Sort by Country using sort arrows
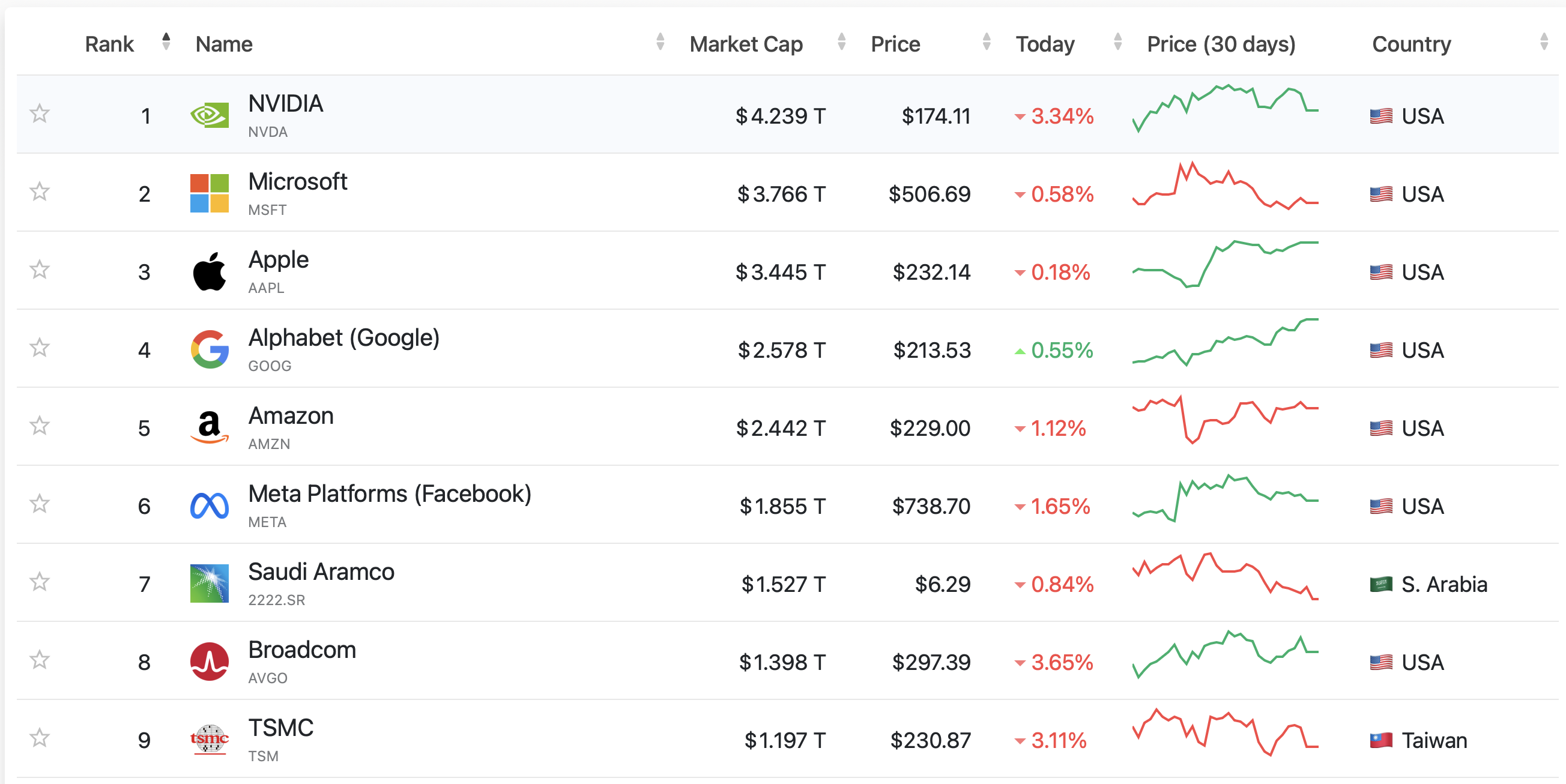This screenshot has width=1566, height=784. [x=1544, y=42]
